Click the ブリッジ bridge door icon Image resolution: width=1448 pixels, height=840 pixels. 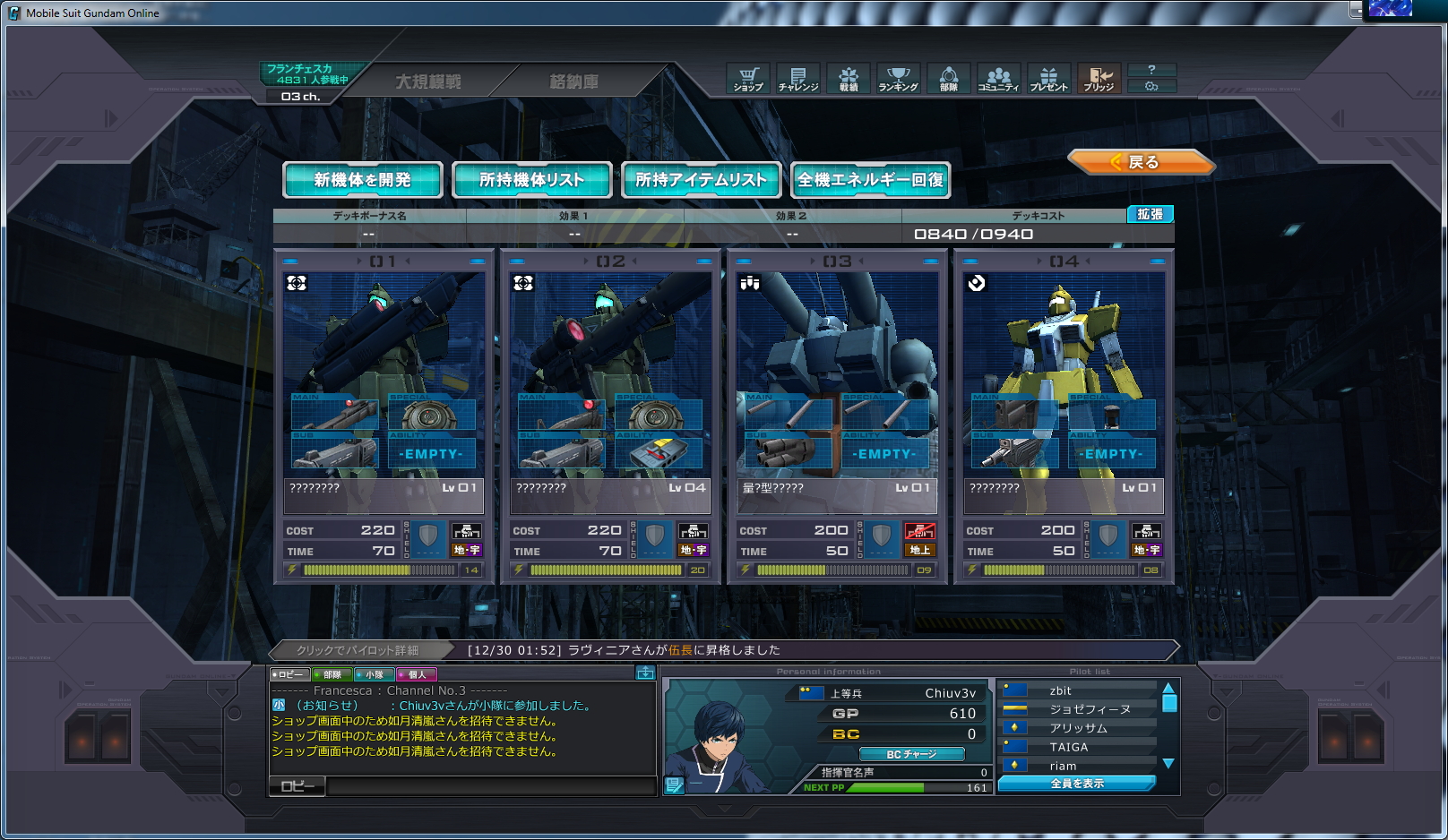(1099, 79)
